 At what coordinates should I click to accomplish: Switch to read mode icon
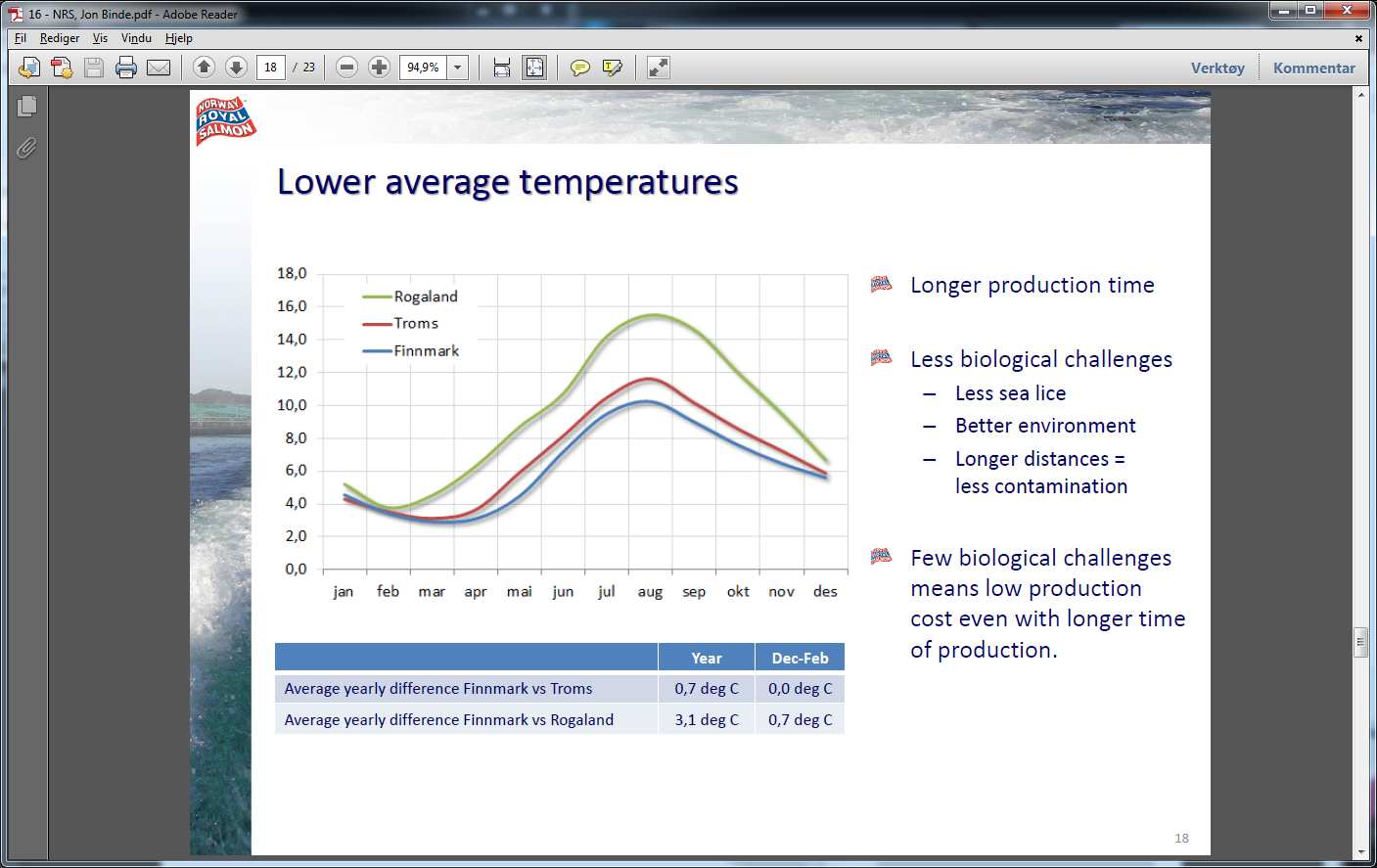point(659,68)
